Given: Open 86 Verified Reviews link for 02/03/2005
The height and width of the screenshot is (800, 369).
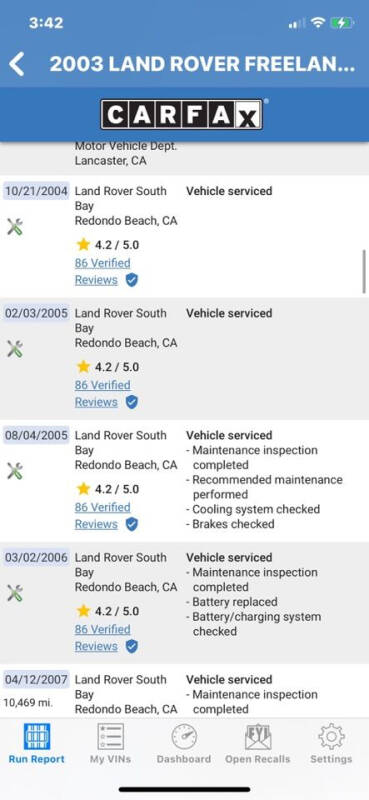Looking at the screenshot, I should tap(102, 393).
